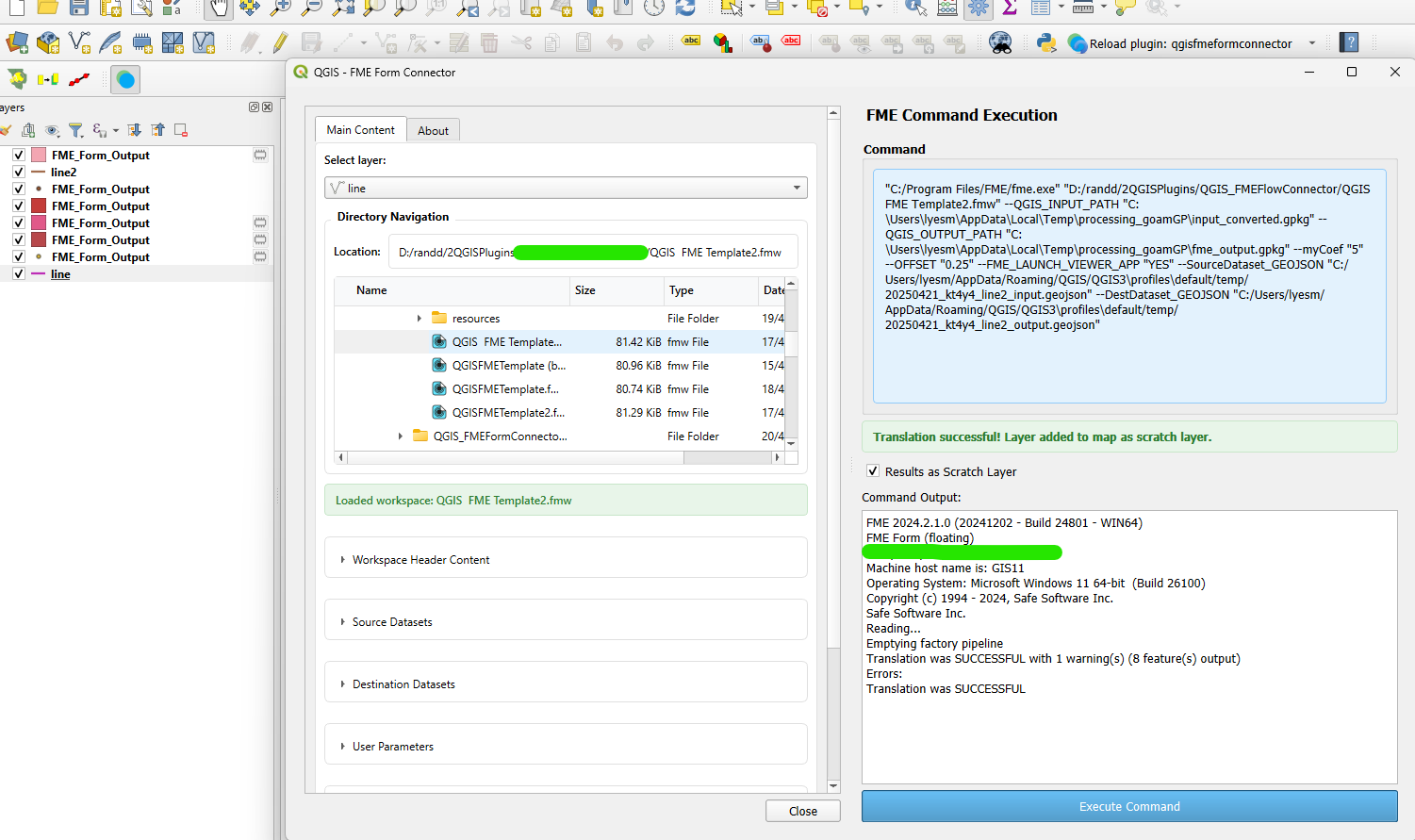Click the pink line symbol swatch of line layer
Image resolution: width=1415 pixels, height=840 pixels.
pos(39,273)
